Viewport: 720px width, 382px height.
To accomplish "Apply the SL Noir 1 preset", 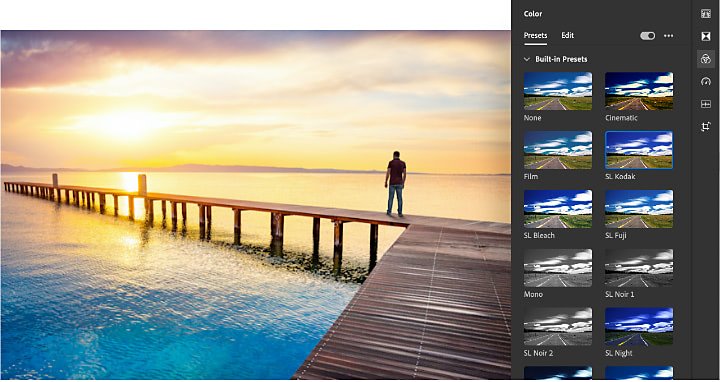I will [639, 268].
